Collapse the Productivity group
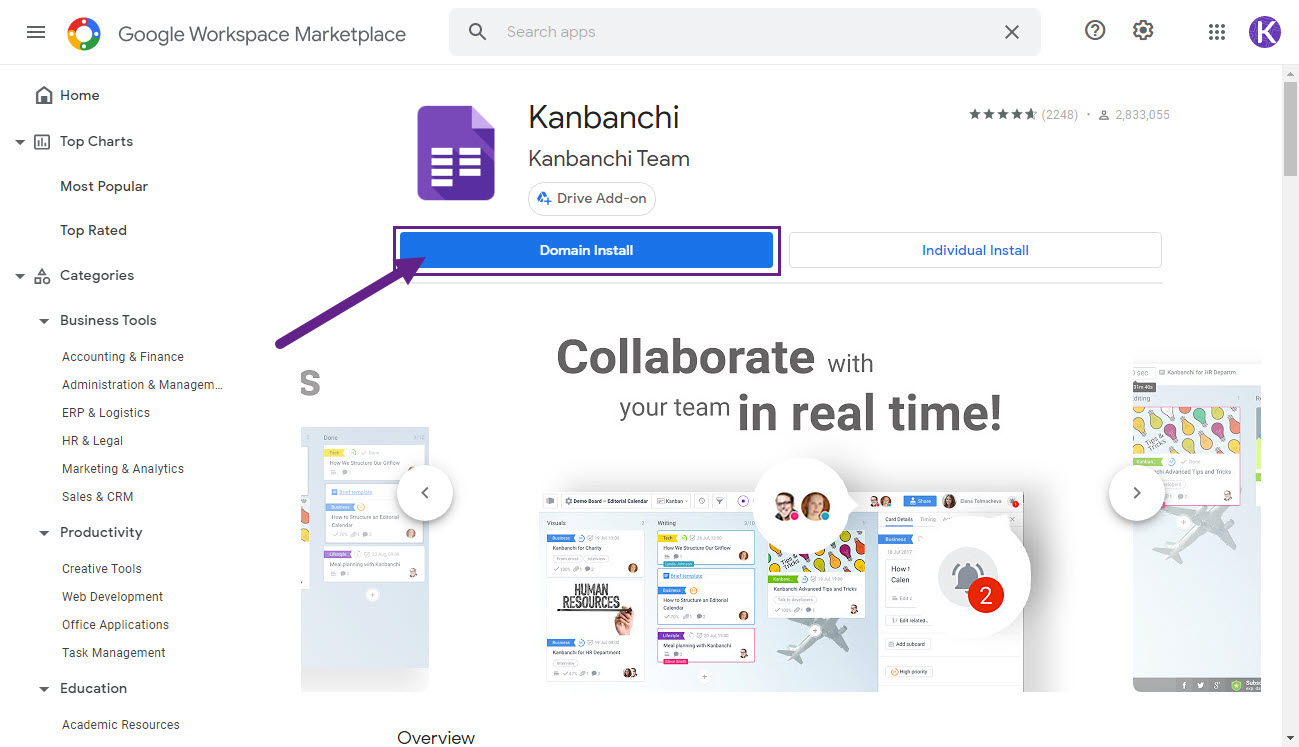Screen dimensions: 1299x747 pos(44,533)
